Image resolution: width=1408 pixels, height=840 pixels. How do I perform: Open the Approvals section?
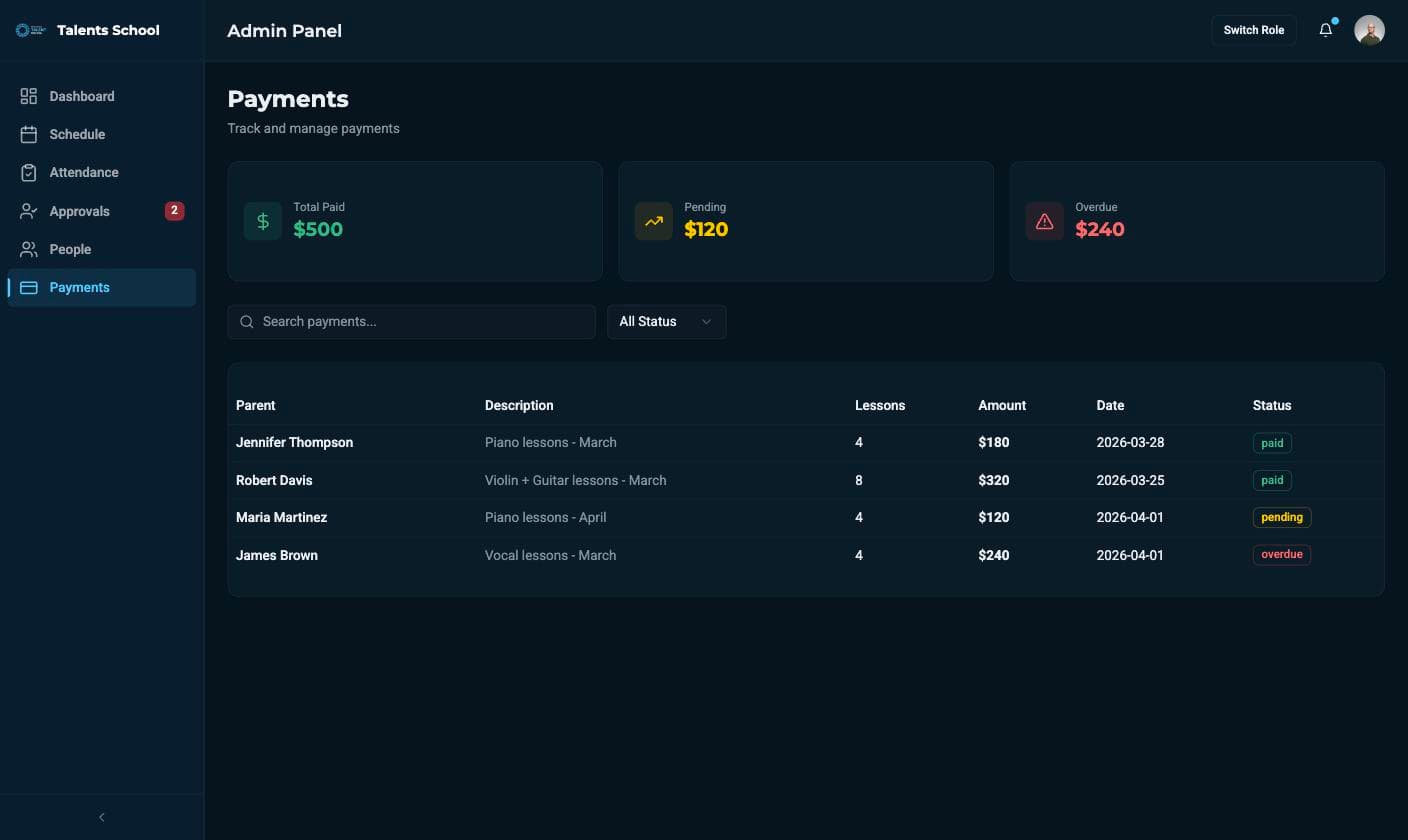tap(101, 211)
